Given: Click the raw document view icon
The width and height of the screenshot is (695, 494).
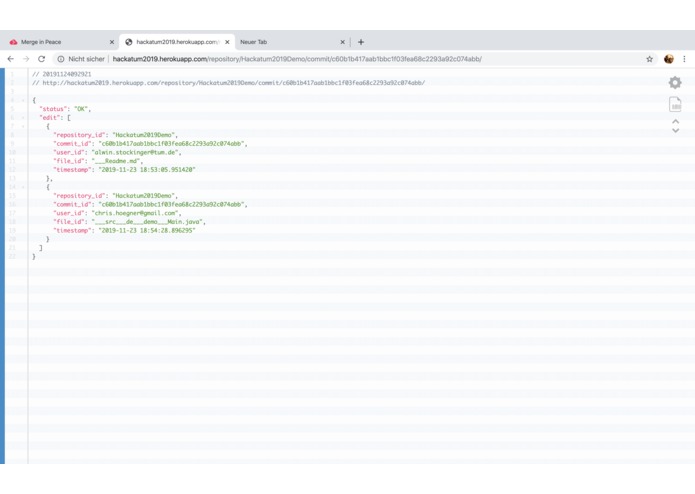Looking at the screenshot, I should click(x=675, y=105).
